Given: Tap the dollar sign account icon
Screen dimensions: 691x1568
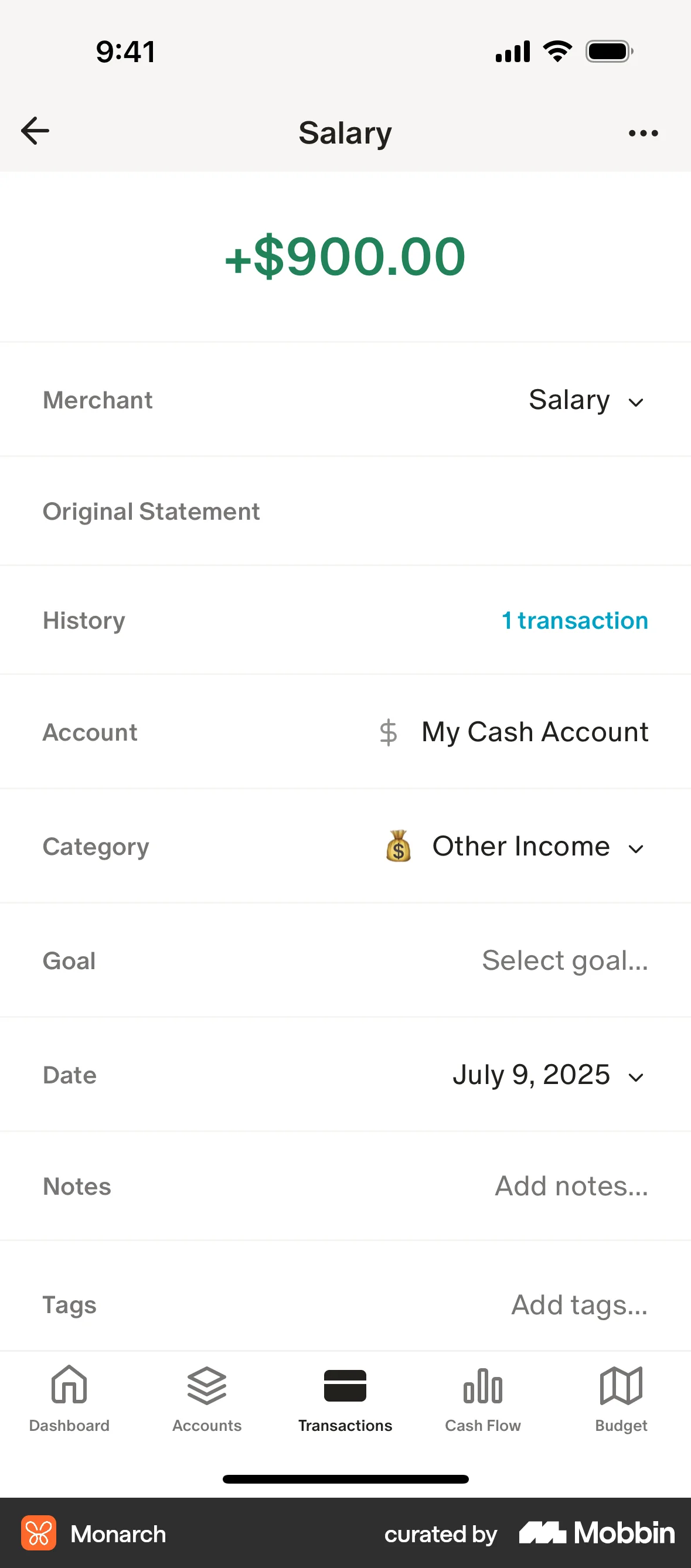Looking at the screenshot, I should click(x=389, y=732).
